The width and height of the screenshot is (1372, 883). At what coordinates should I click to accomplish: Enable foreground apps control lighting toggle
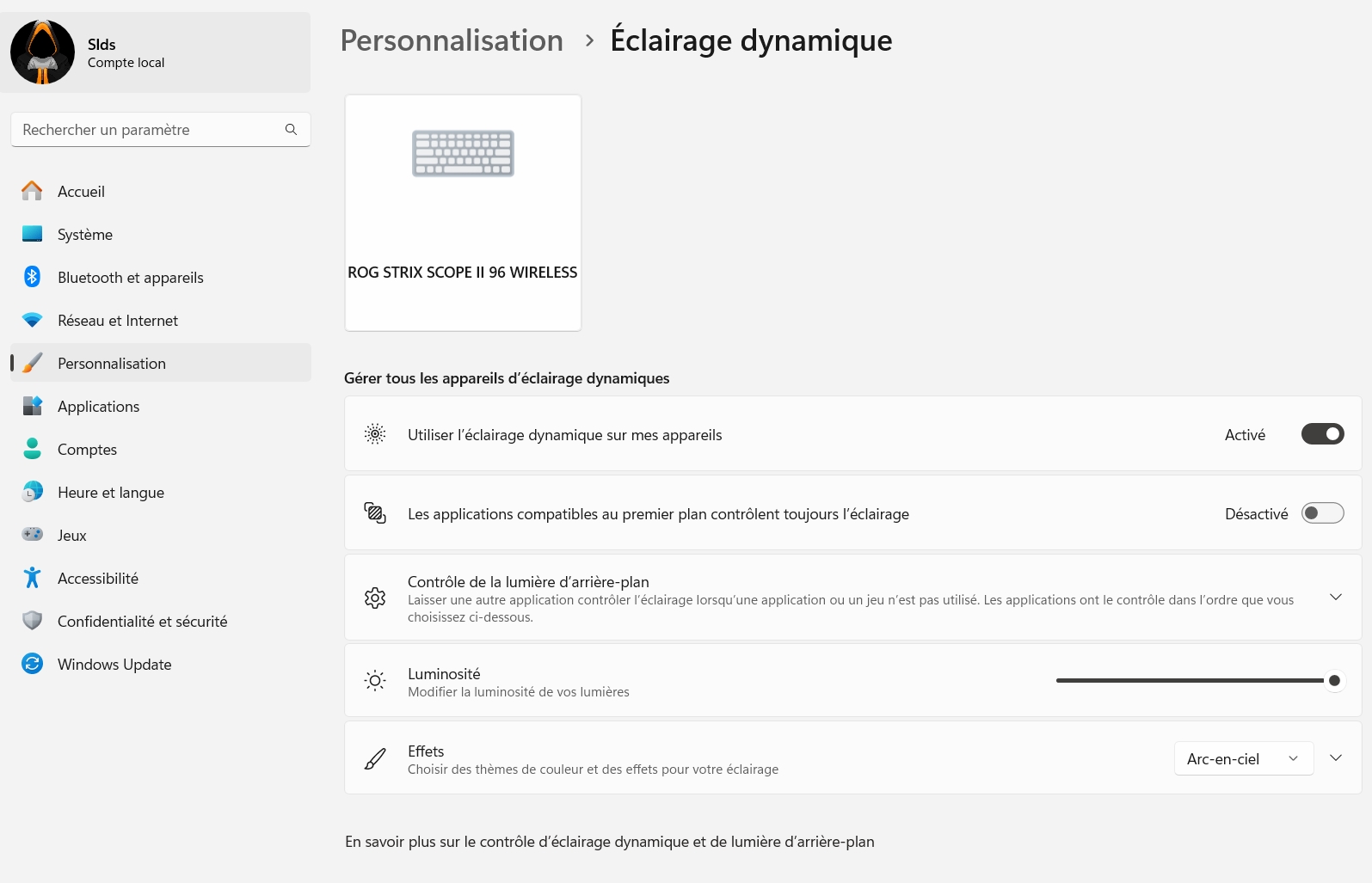1322,513
